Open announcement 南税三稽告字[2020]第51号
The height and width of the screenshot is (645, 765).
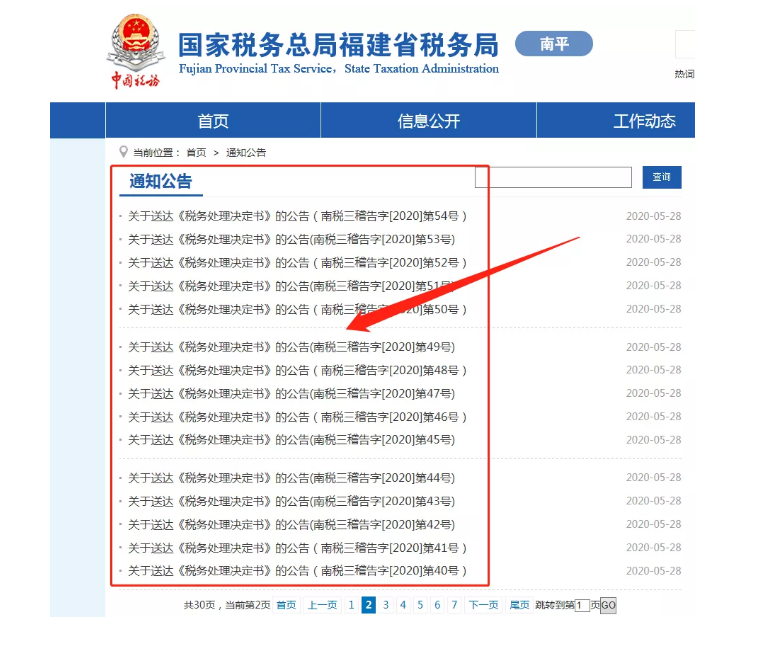(x=291, y=286)
